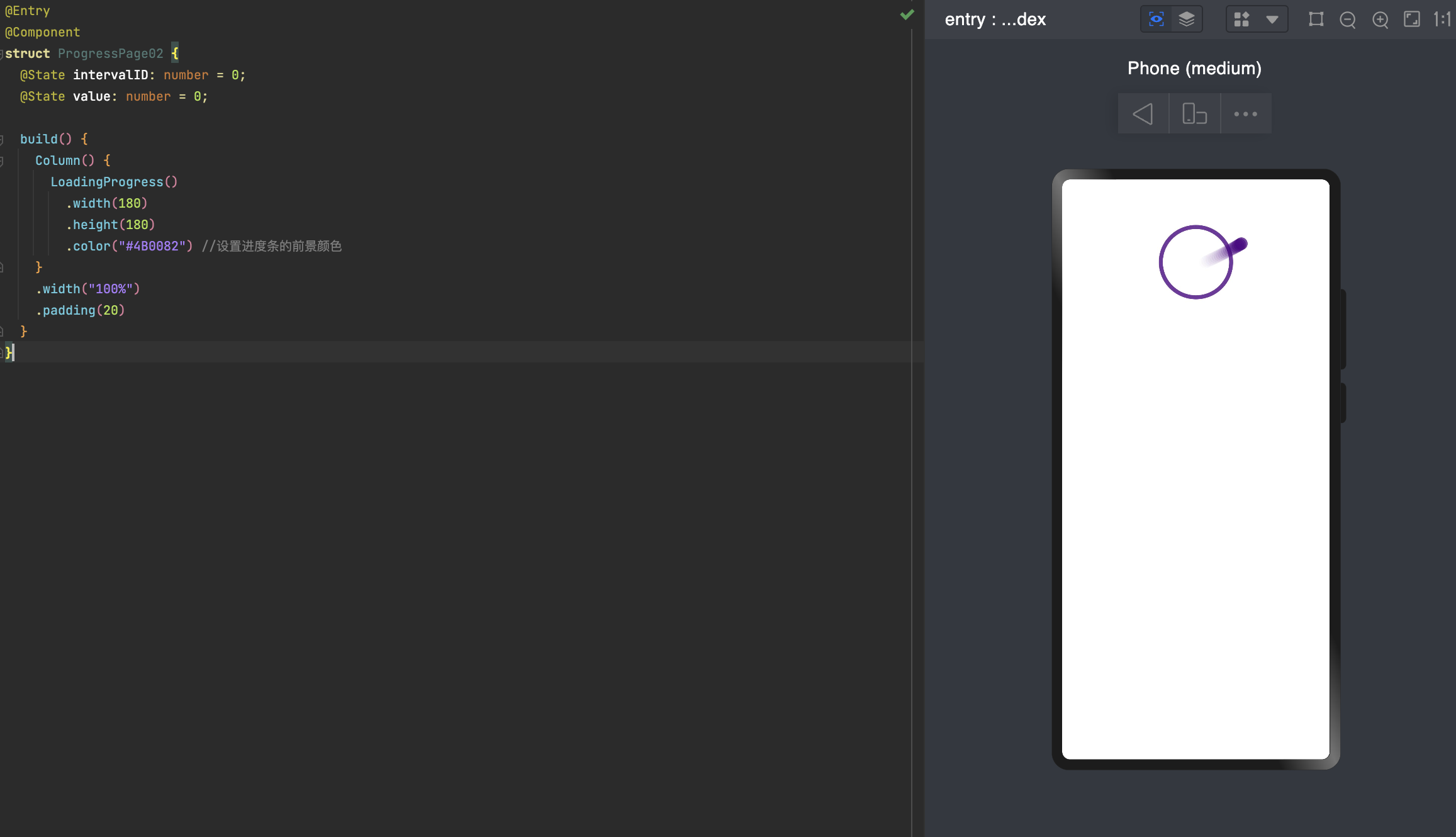
Task: Rotate the device with orientation icon
Action: pos(1194,114)
